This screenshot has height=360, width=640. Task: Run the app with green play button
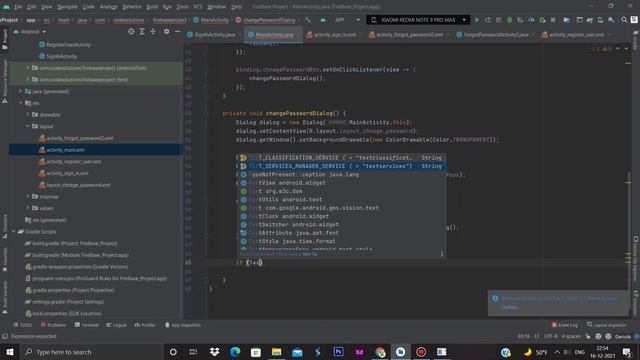477,20
